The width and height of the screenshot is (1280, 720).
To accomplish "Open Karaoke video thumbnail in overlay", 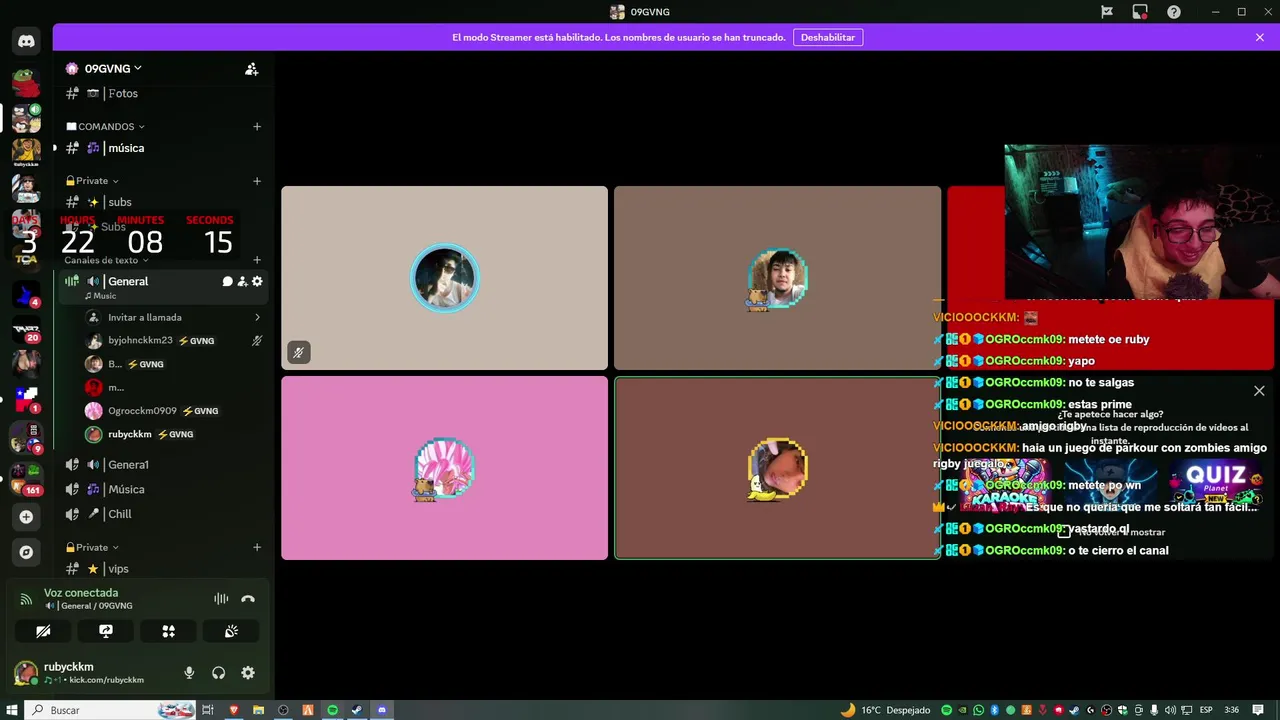I will (1003, 486).
